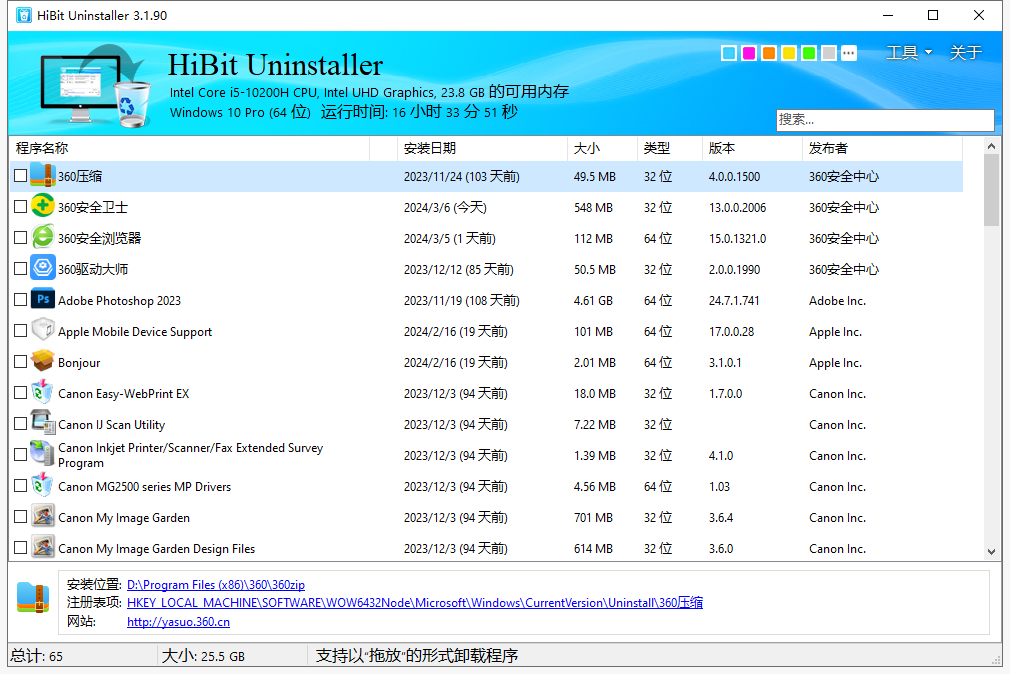Screen dimensions: 1010x674
Task: Click the vertical scrollbar thumb
Action: click(991, 190)
